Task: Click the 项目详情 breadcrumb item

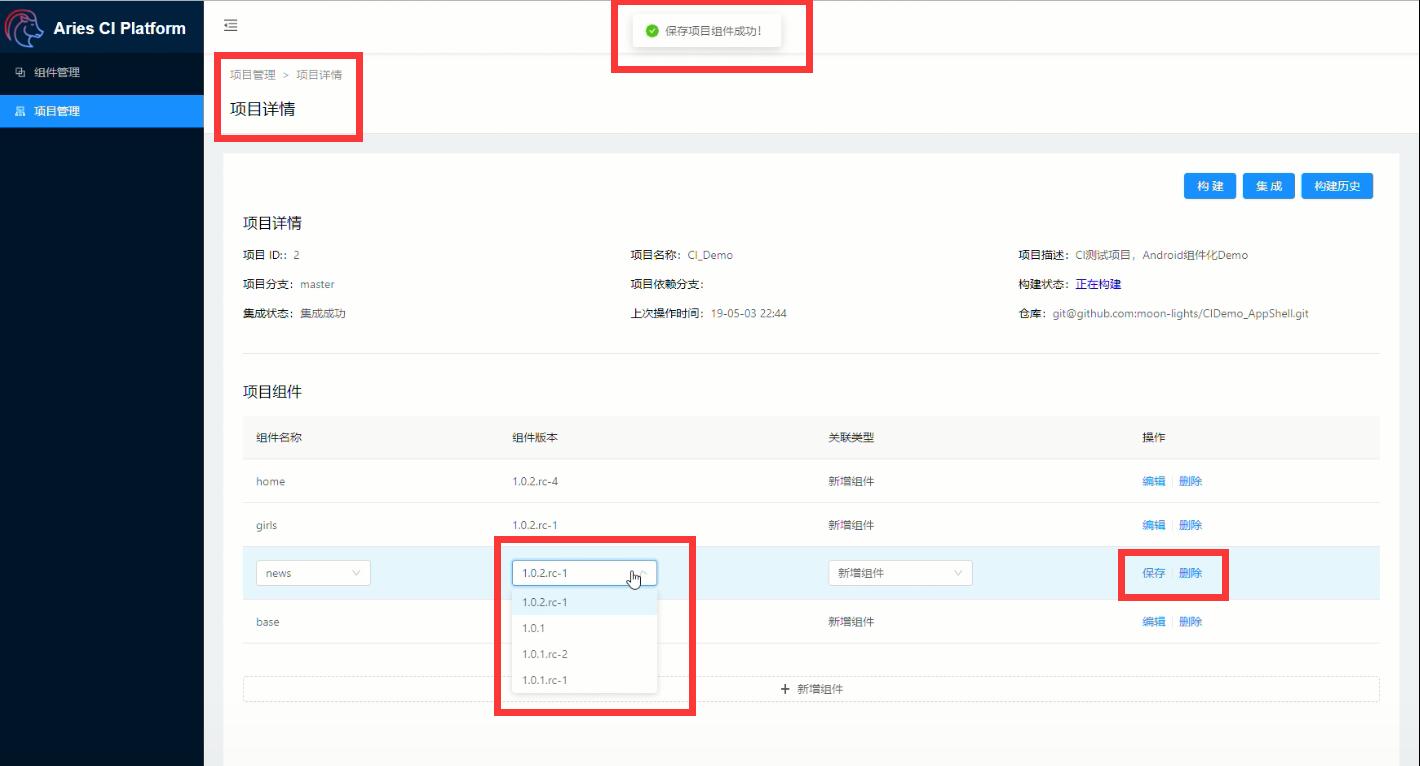Action: (x=319, y=75)
